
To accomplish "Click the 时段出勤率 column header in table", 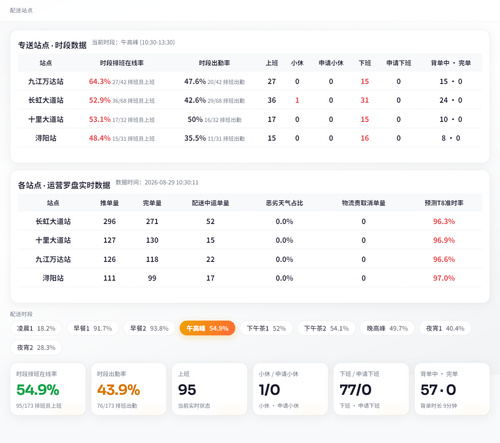I will 214,63.
